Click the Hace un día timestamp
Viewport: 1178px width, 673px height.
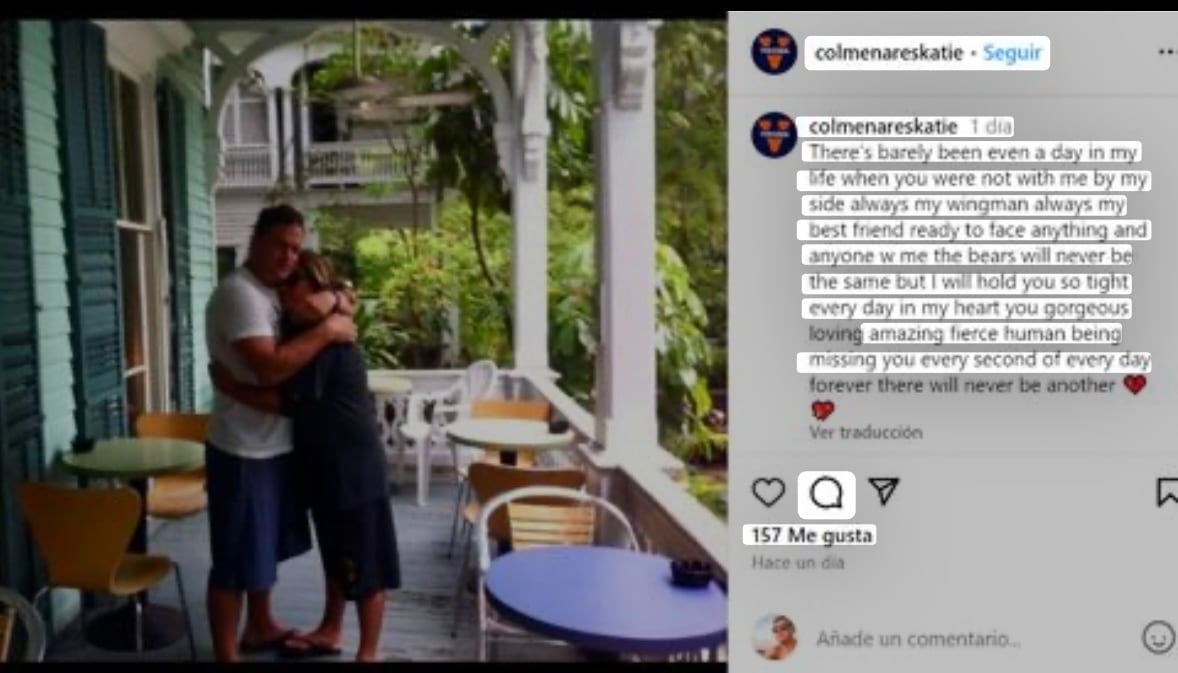coord(798,563)
